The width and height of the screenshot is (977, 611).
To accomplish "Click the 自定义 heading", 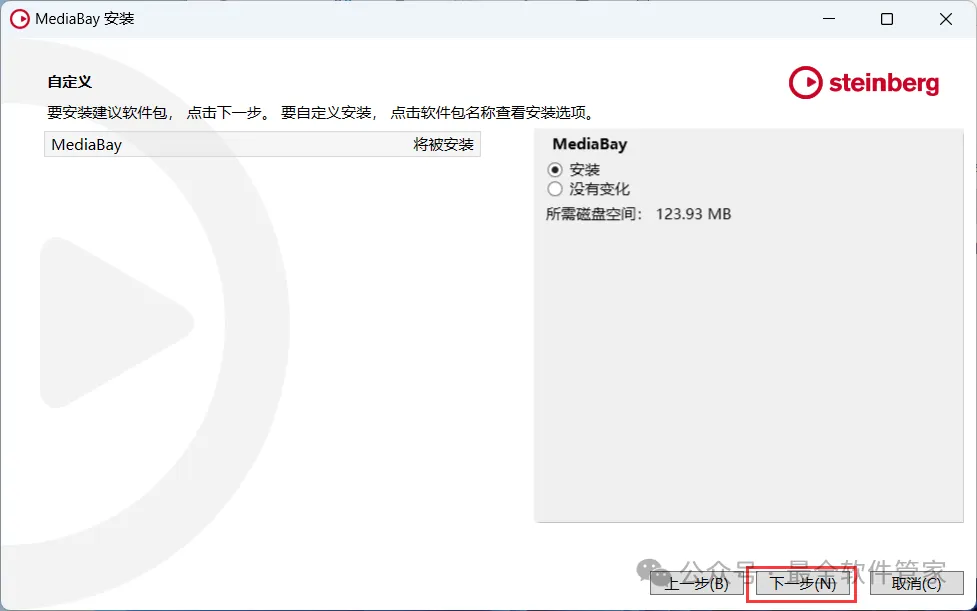I will 70,82.
